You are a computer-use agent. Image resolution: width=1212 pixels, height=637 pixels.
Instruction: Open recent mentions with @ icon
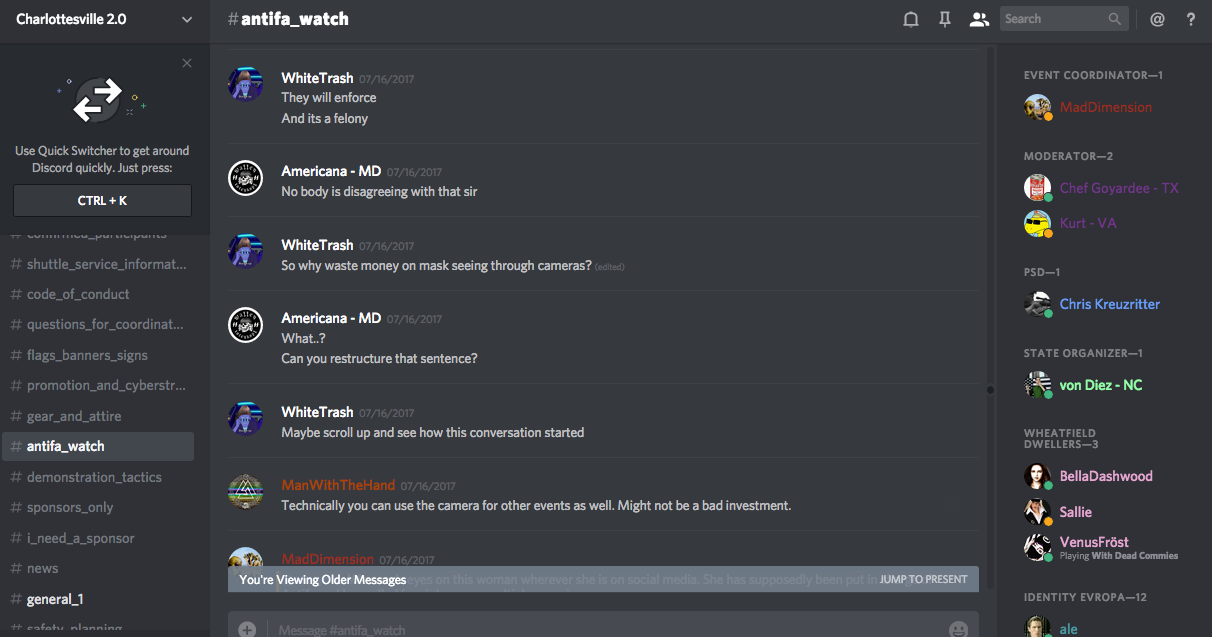coord(1157,19)
